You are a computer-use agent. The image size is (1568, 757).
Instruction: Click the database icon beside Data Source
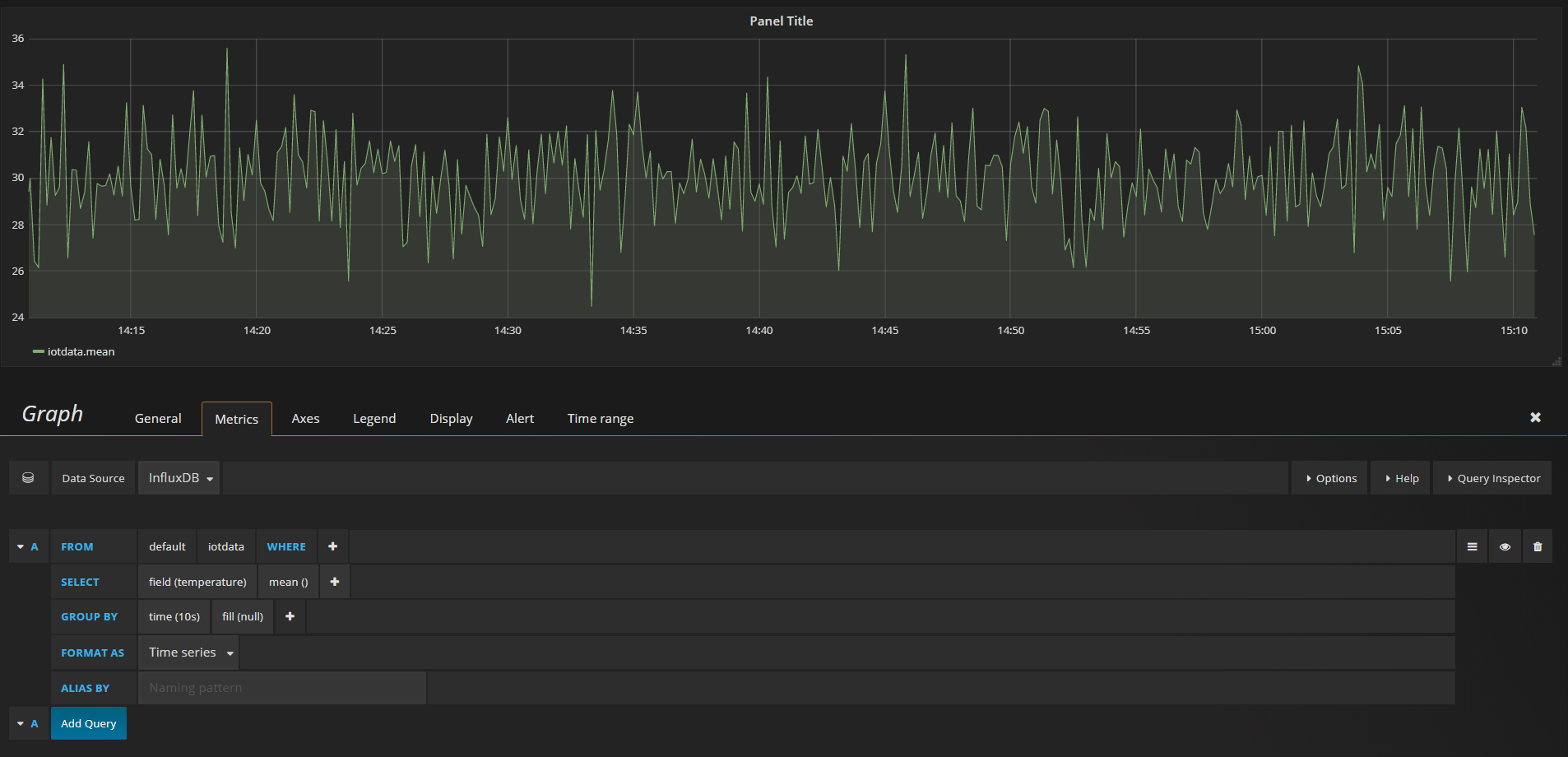click(28, 478)
